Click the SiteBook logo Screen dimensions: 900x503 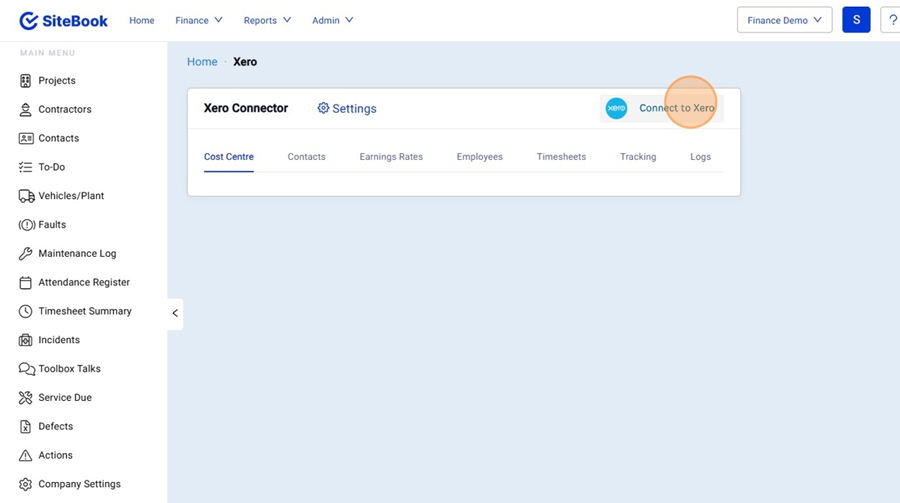66,21
